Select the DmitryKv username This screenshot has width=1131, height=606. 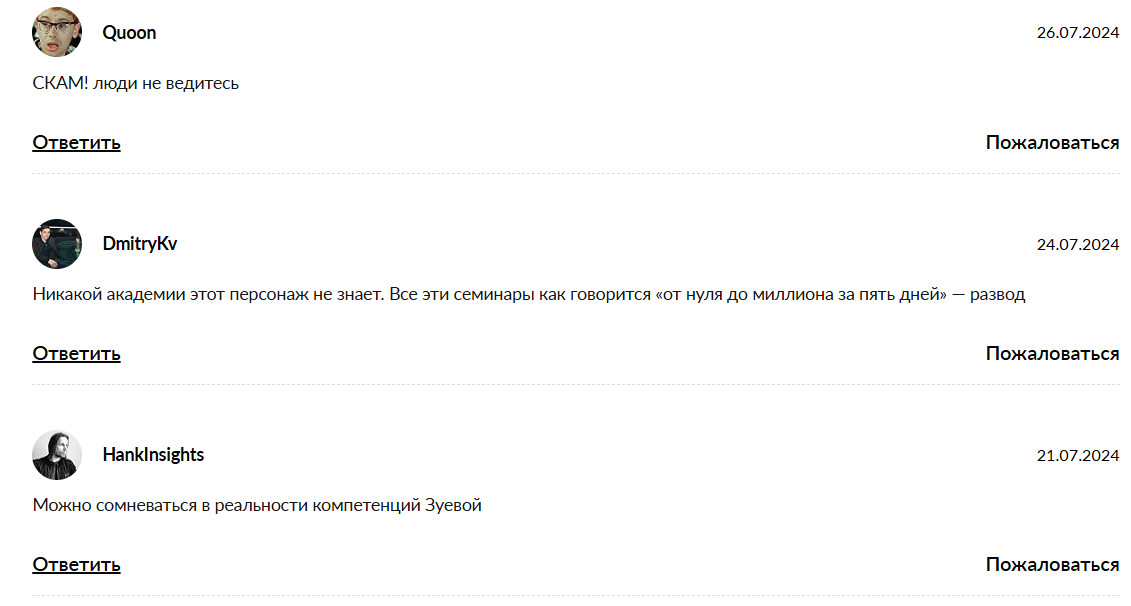139,243
